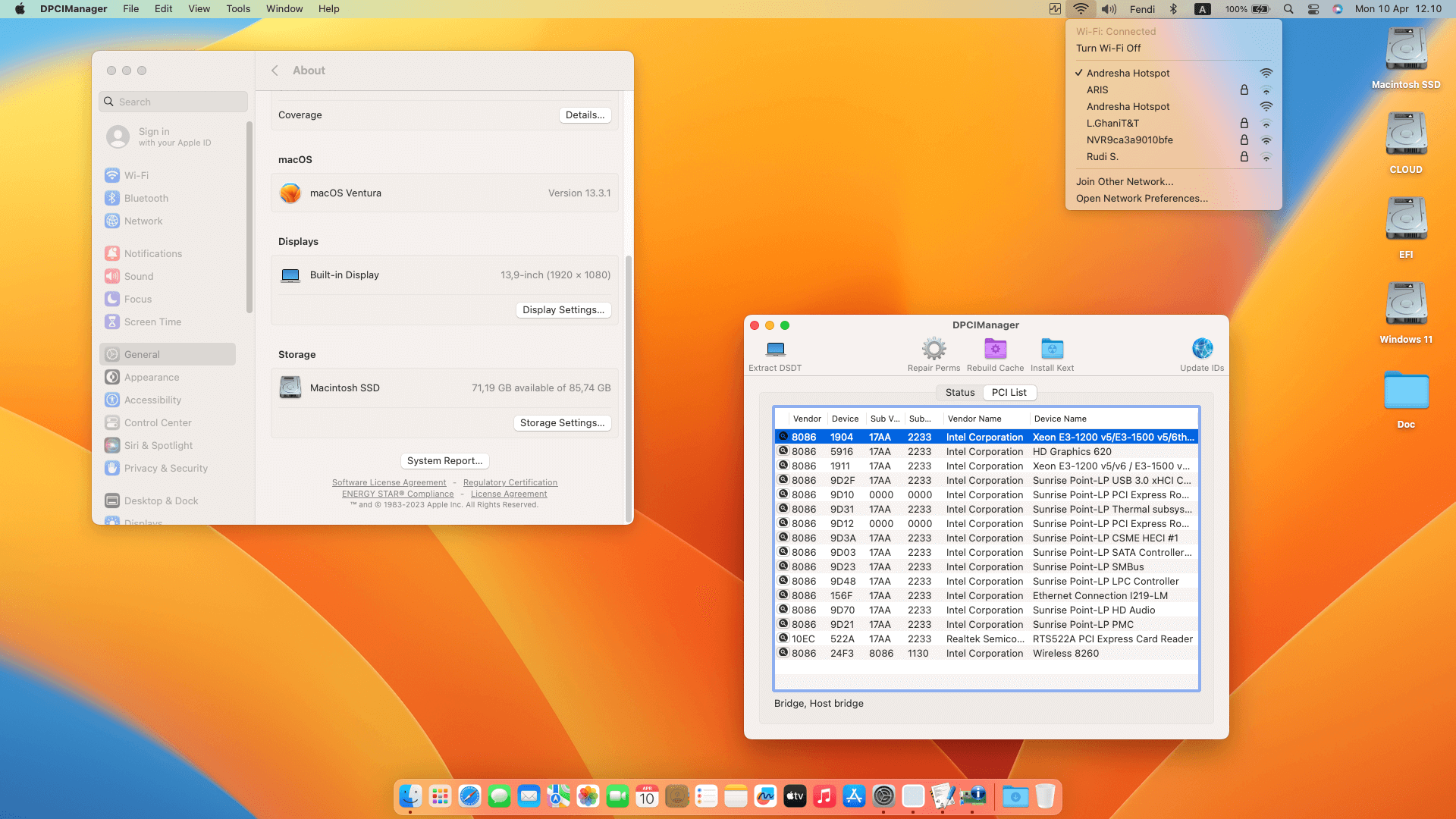Switch to the PCI List tab
The width and height of the screenshot is (1456, 819).
pos(1009,393)
